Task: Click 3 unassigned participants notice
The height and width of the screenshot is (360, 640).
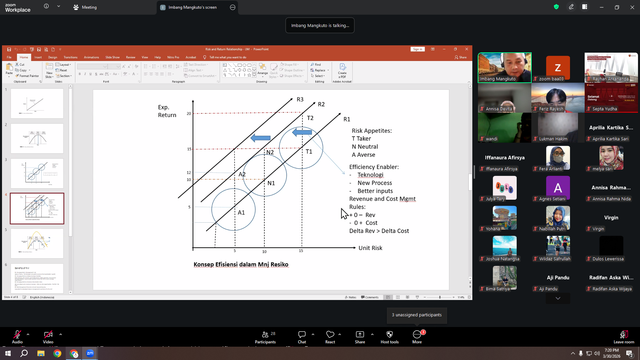Action: coord(416,315)
